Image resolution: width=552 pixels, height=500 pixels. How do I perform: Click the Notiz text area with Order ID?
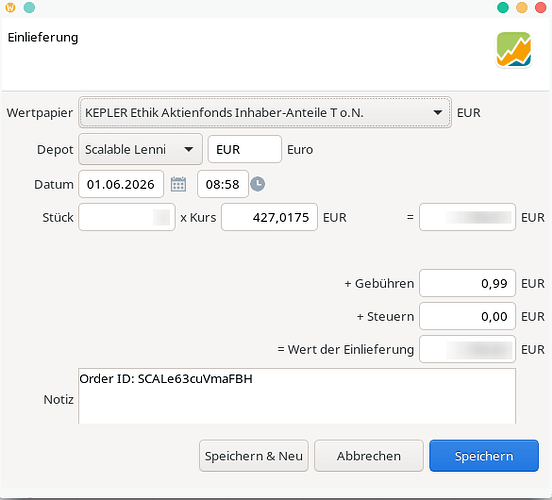click(x=297, y=396)
